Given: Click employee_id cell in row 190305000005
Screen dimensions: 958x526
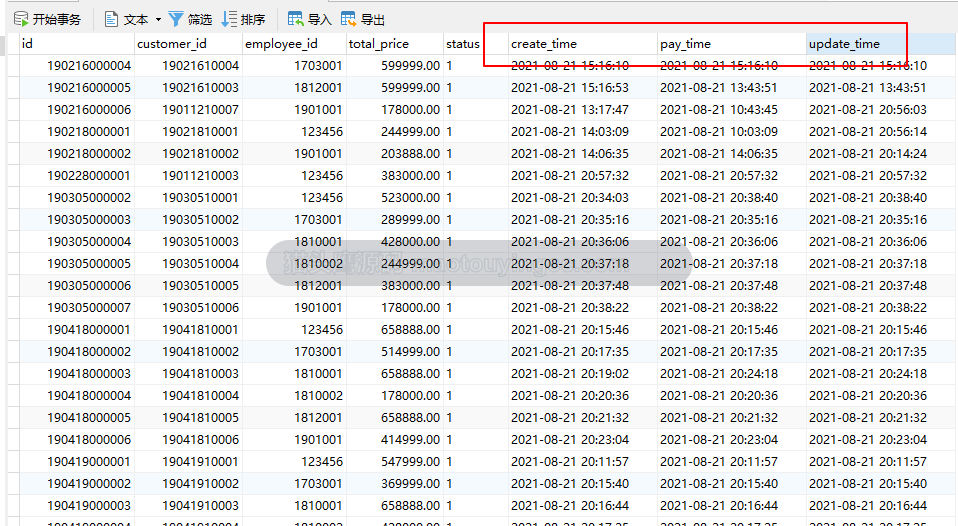Looking at the screenshot, I should click(x=294, y=264).
